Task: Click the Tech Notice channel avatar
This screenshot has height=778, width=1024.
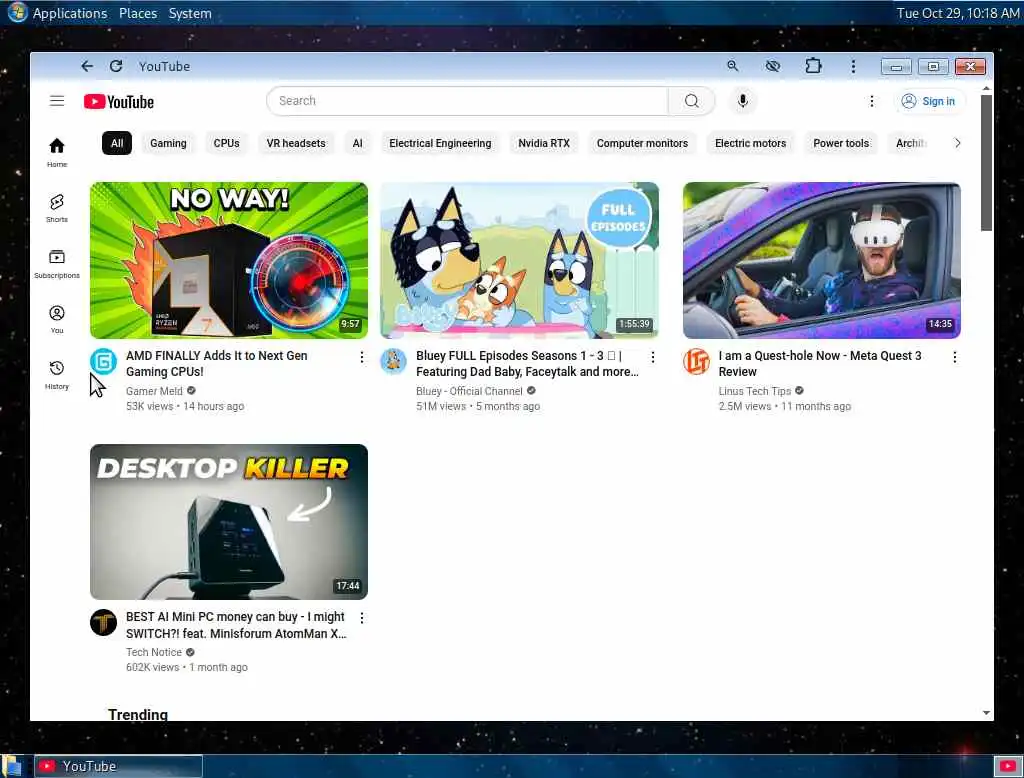Action: [103, 623]
